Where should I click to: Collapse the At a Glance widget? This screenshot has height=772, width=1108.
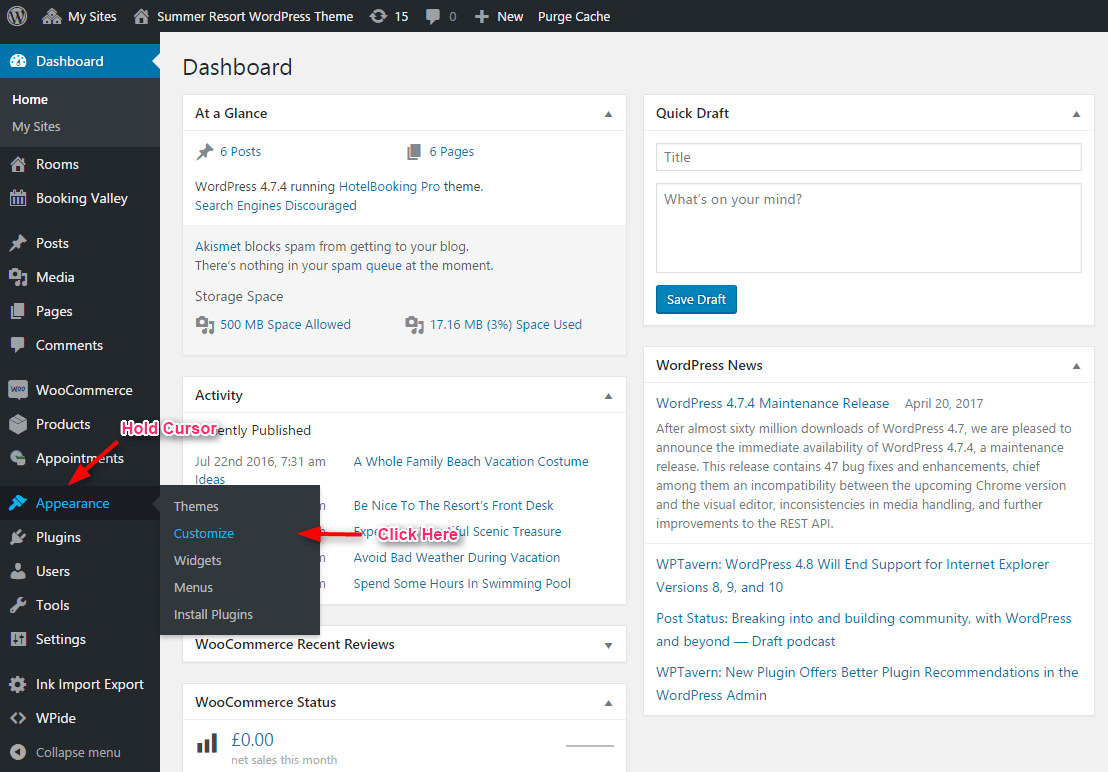coord(608,114)
